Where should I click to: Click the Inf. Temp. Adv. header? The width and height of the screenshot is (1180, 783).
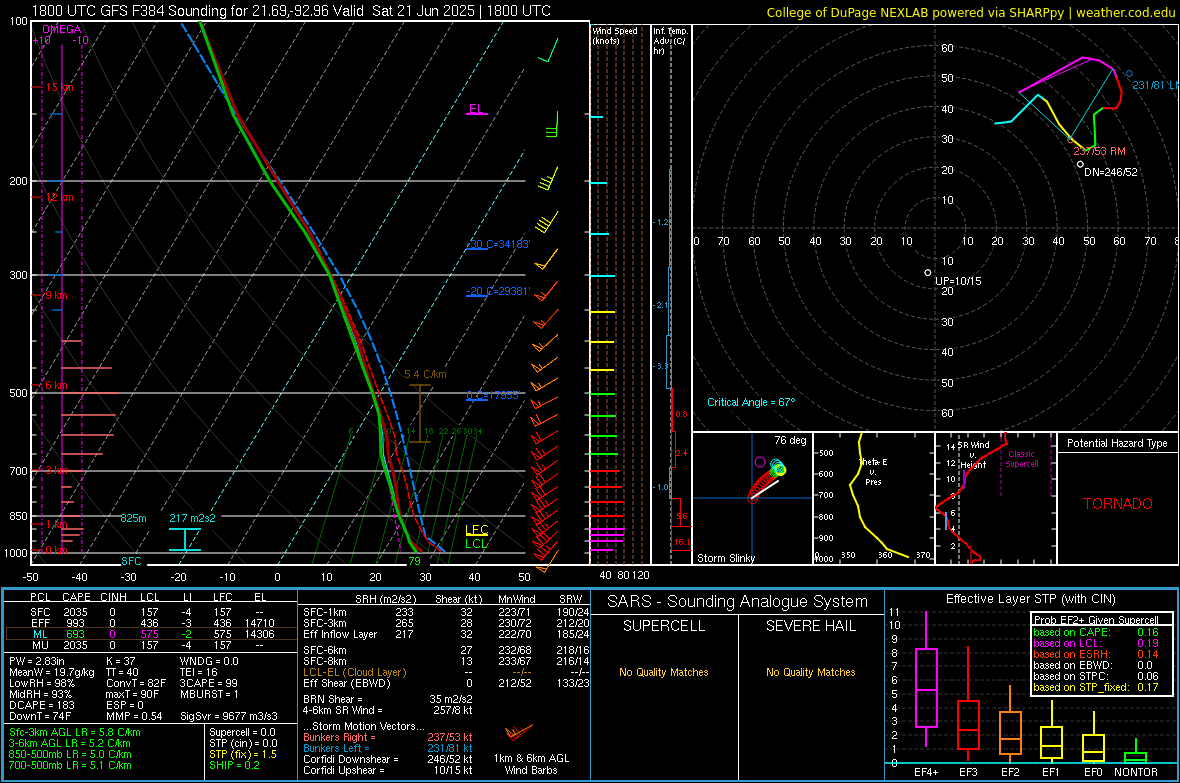[670, 41]
